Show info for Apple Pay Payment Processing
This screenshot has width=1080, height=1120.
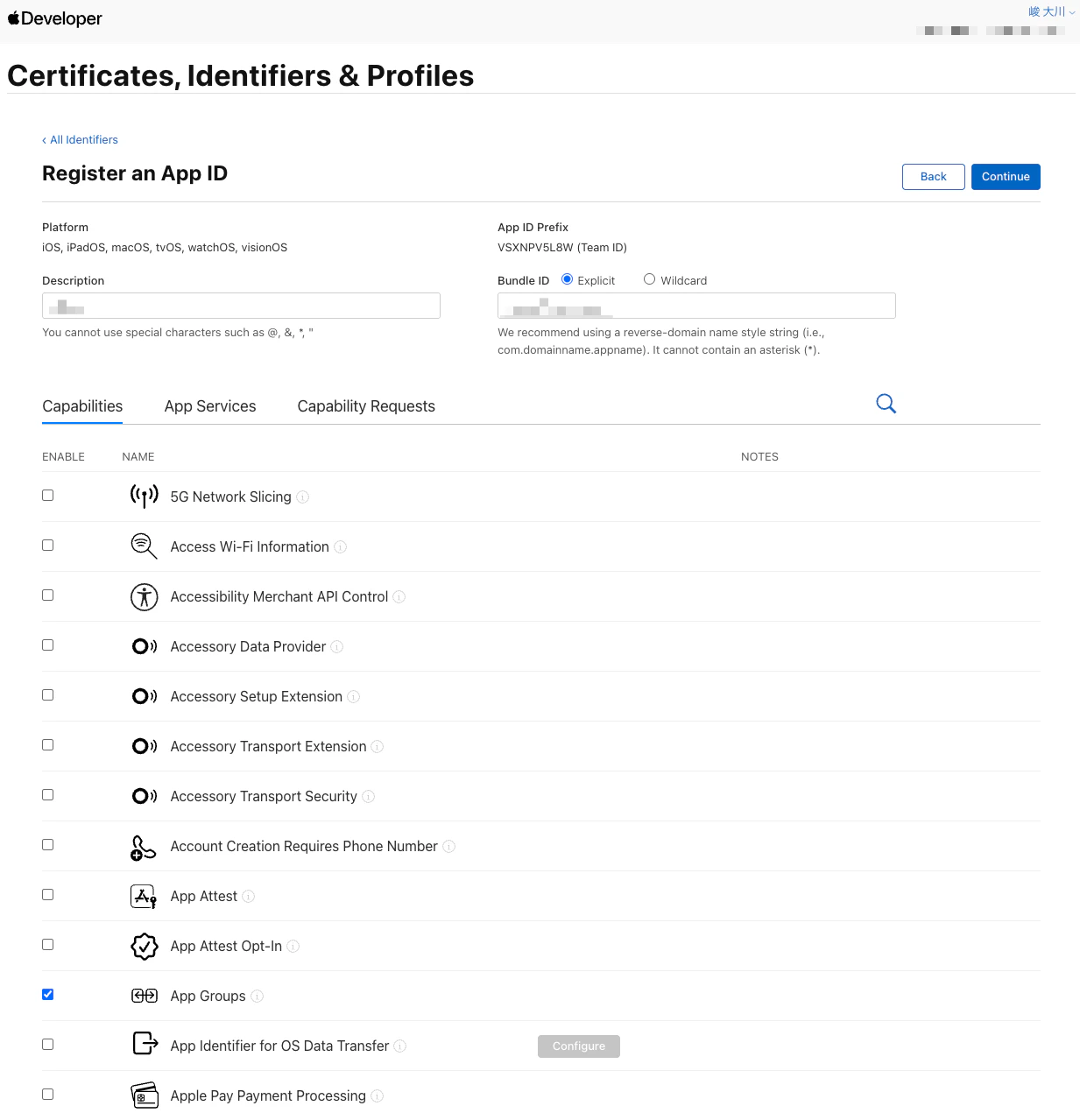[378, 1096]
